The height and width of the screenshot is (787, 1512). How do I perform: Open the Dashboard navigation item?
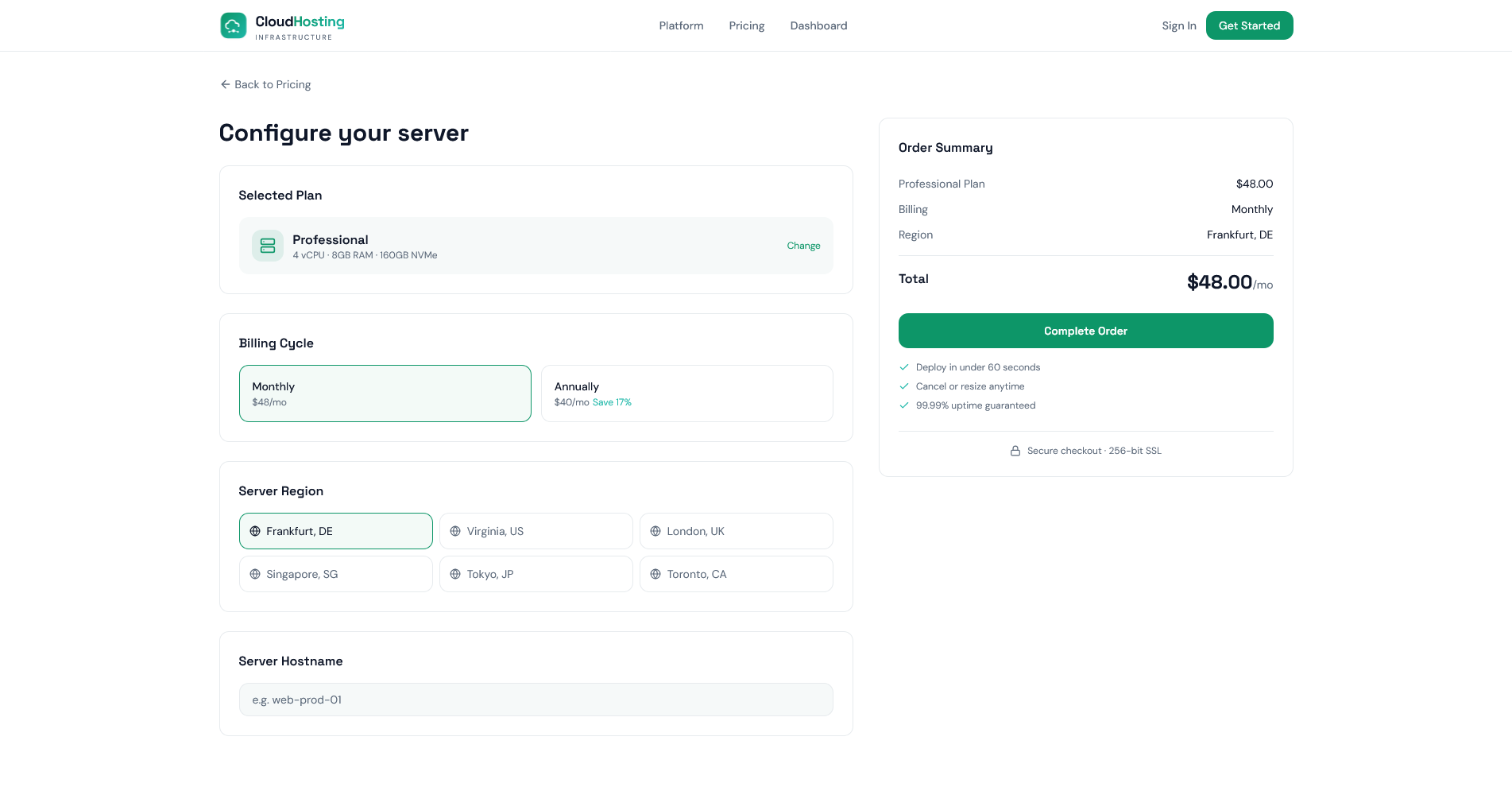[x=818, y=25]
